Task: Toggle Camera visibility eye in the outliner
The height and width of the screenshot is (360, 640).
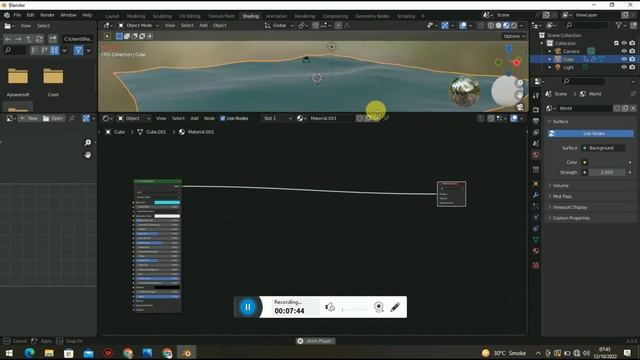Action: (x=624, y=51)
